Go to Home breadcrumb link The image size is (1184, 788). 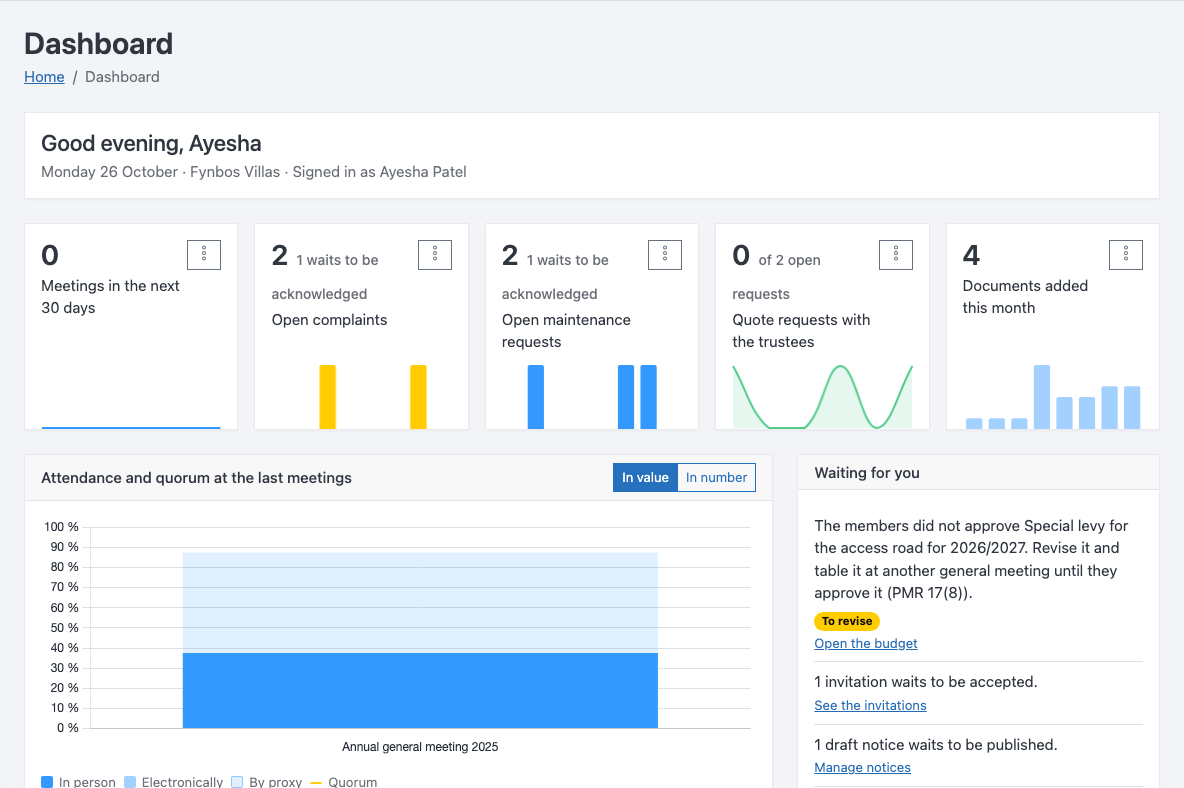(x=45, y=77)
